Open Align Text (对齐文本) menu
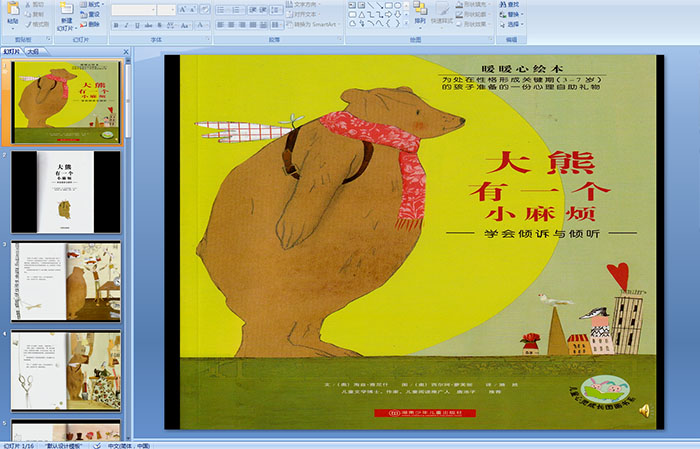Image resolution: width=700 pixels, height=449 pixels. tap(304, 14)
